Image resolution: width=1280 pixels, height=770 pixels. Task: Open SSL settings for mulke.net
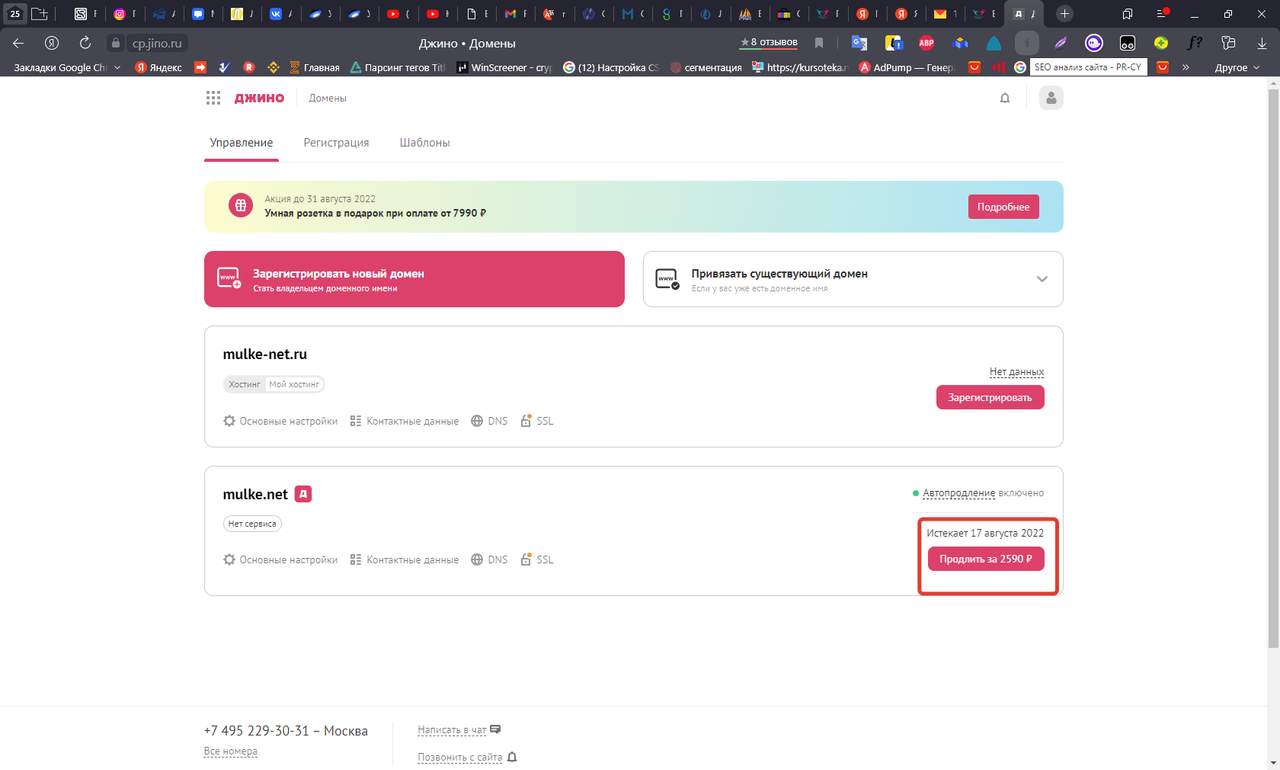pos(537,560)
